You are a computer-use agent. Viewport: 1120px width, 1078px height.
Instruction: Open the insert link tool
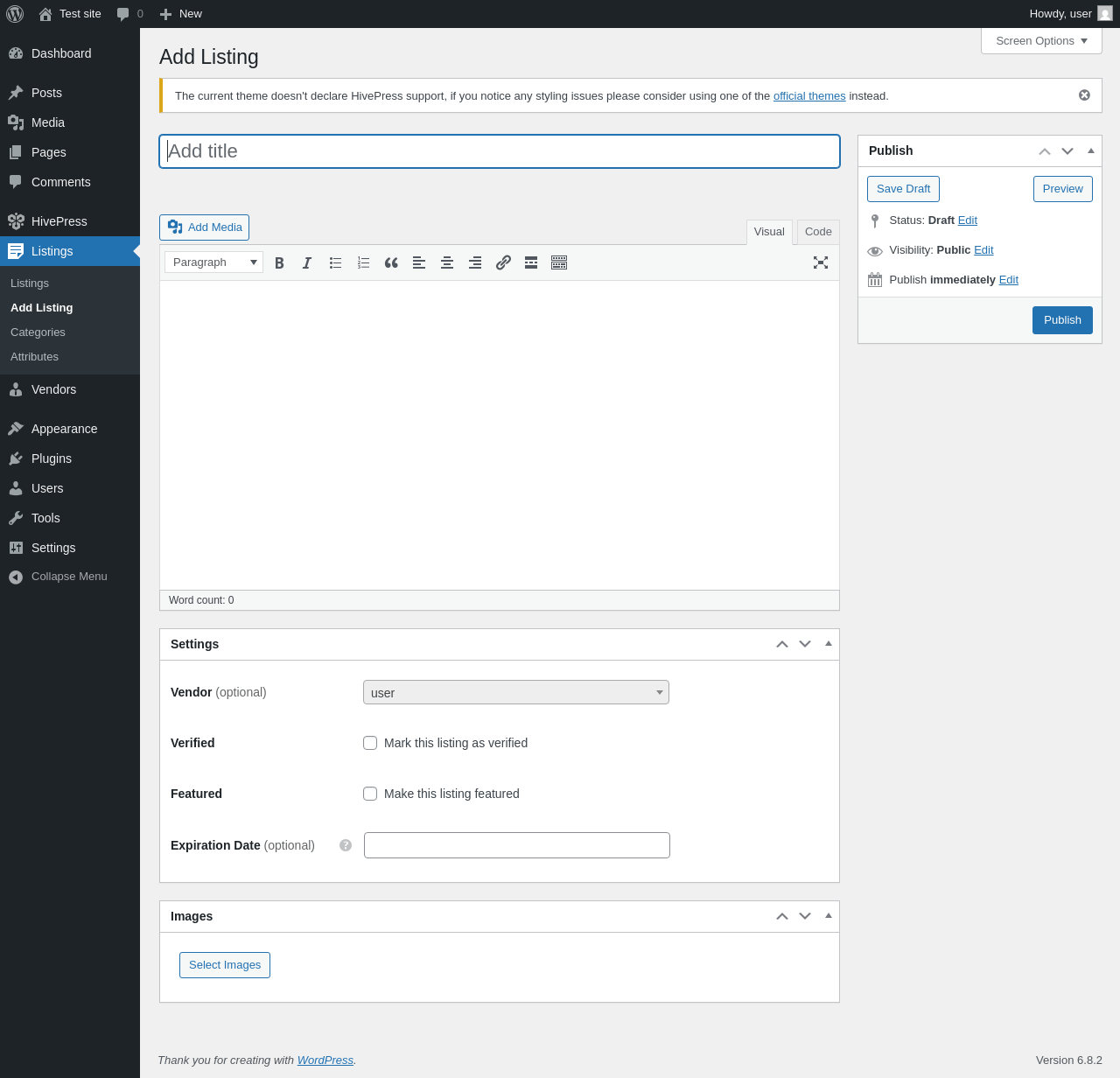click(503, 262)
